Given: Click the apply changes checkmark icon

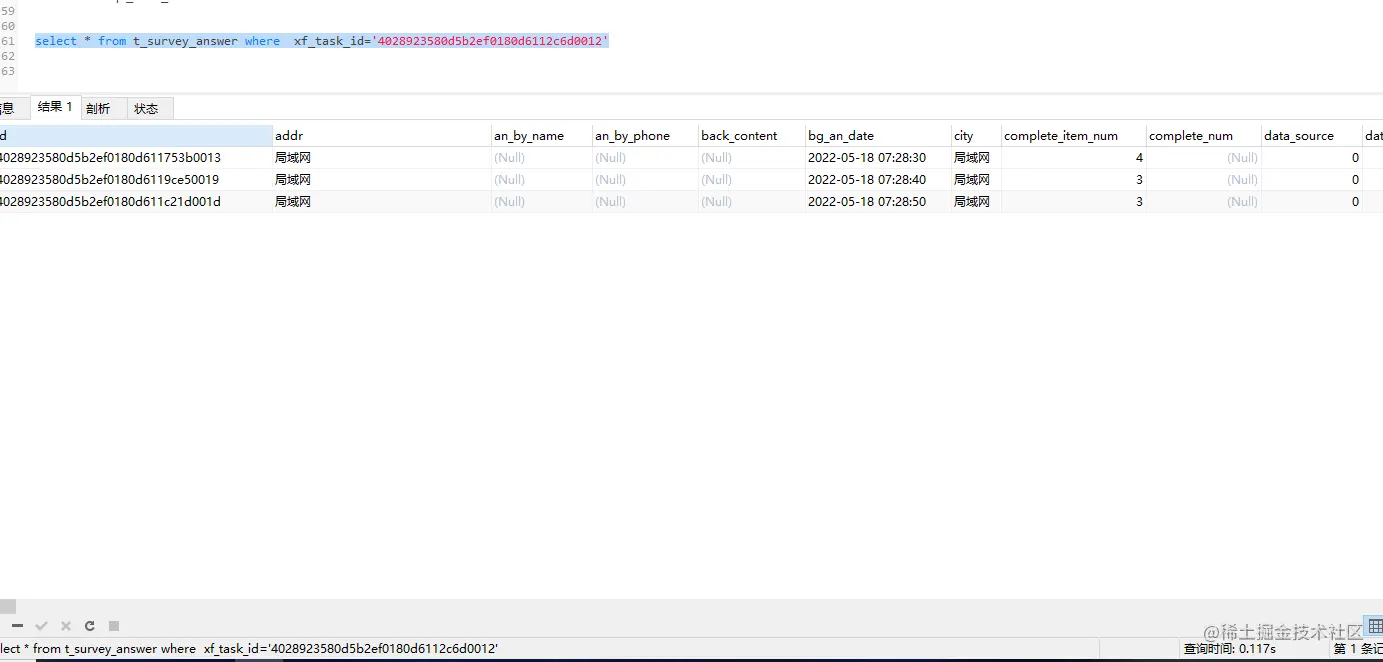Looking at the screenshot, I should tap(41, 626).
